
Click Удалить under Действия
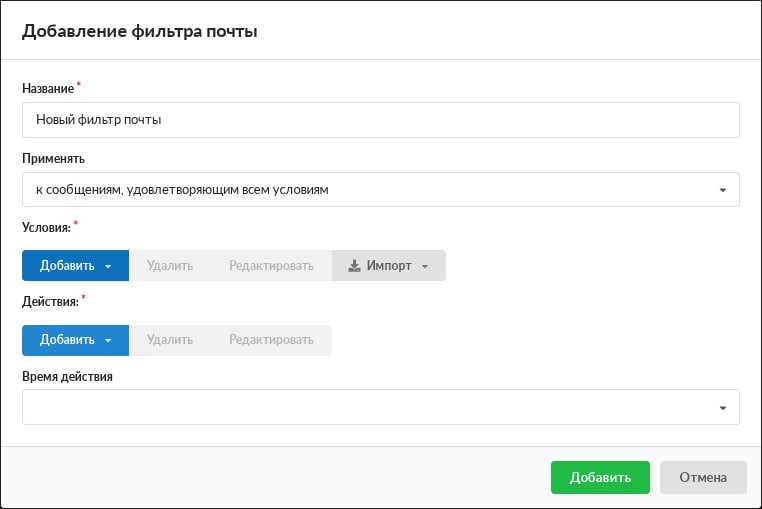pos(170,340)
